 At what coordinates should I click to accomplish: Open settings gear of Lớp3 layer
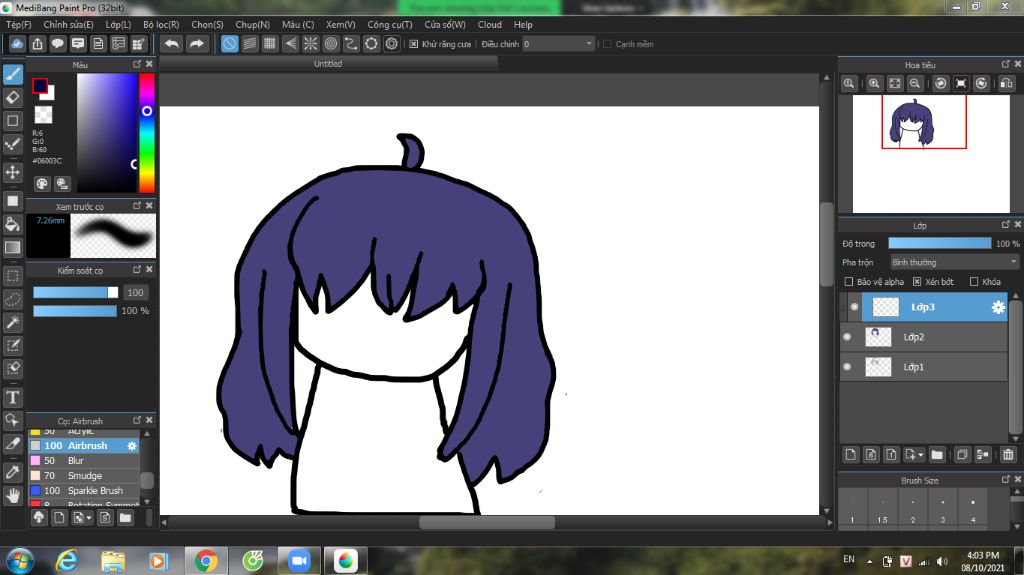998,307
